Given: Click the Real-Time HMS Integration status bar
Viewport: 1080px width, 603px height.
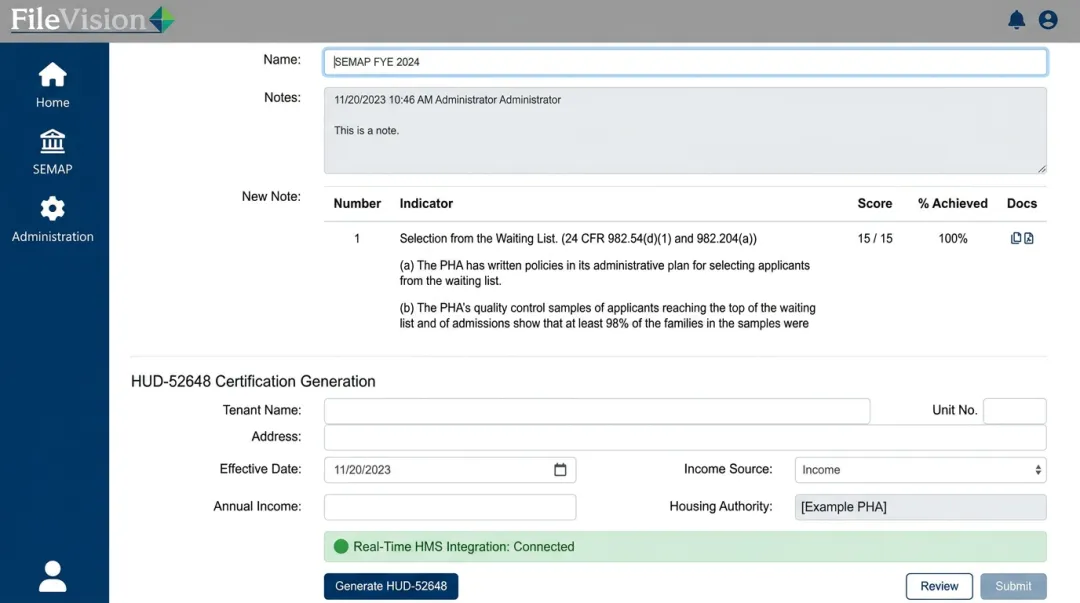Looking at the screenshot, I should click(685, 546).
